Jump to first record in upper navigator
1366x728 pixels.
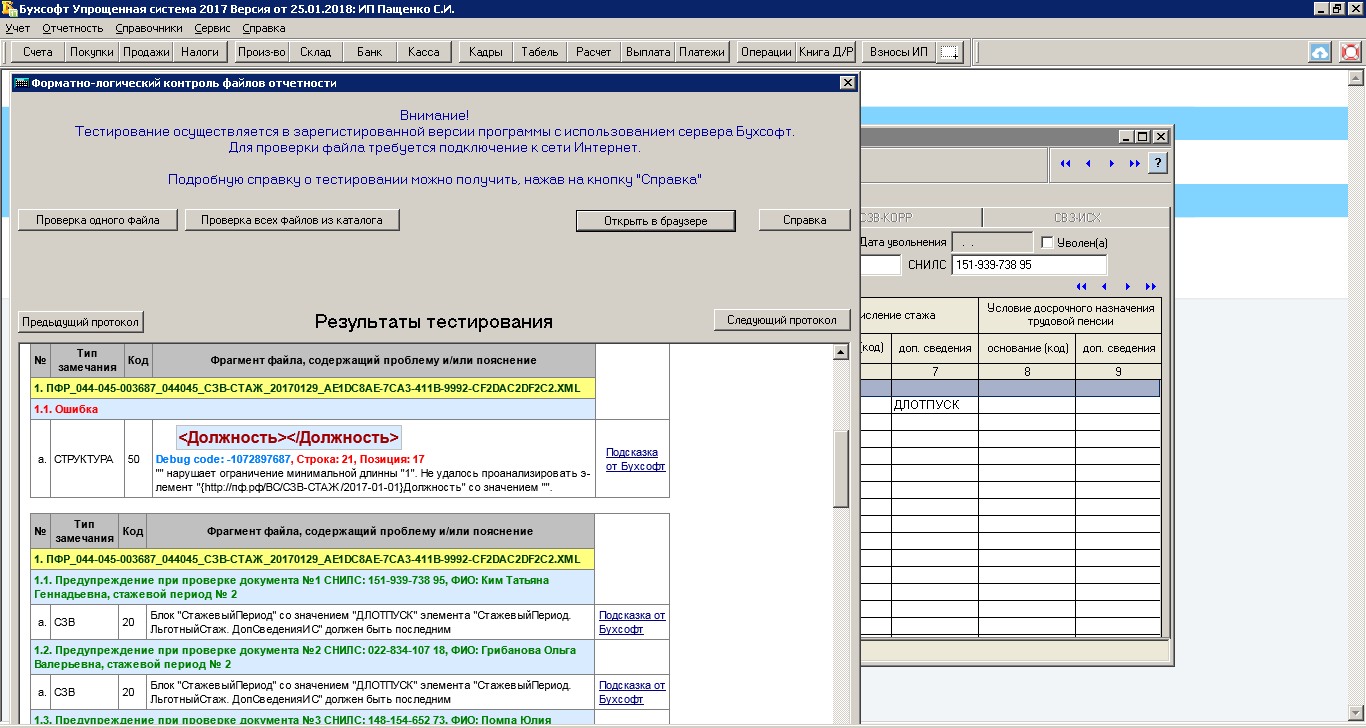(1066, 163)
